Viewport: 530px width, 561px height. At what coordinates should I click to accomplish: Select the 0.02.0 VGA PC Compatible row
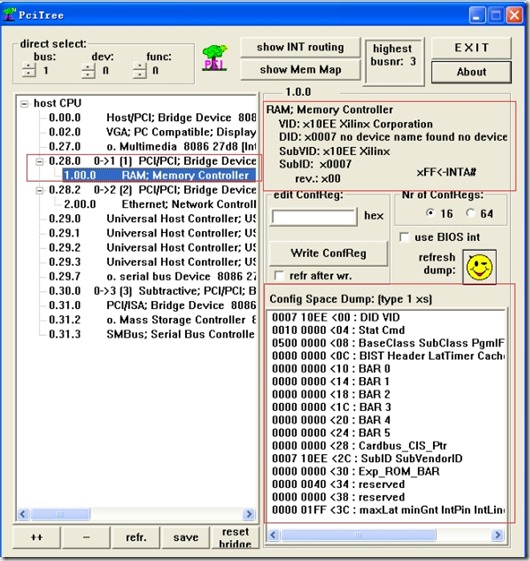[152, 132]
